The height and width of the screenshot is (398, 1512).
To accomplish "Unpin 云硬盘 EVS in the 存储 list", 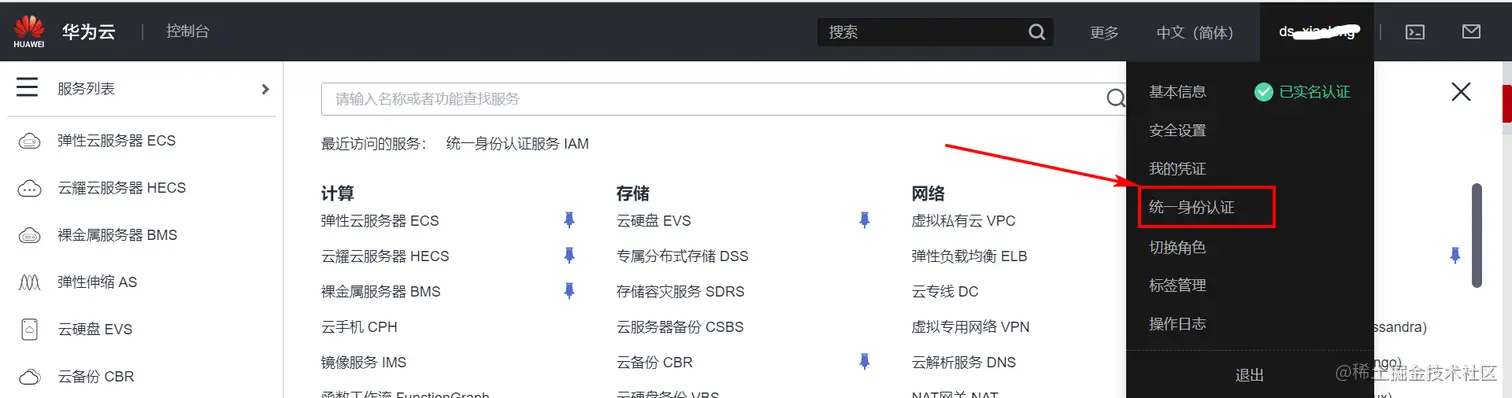I will (x=865, y=220).
